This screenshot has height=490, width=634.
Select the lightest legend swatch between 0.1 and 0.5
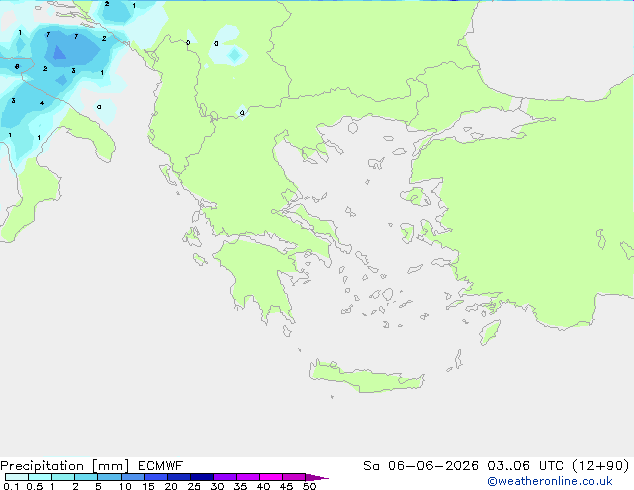pos(17,477)
